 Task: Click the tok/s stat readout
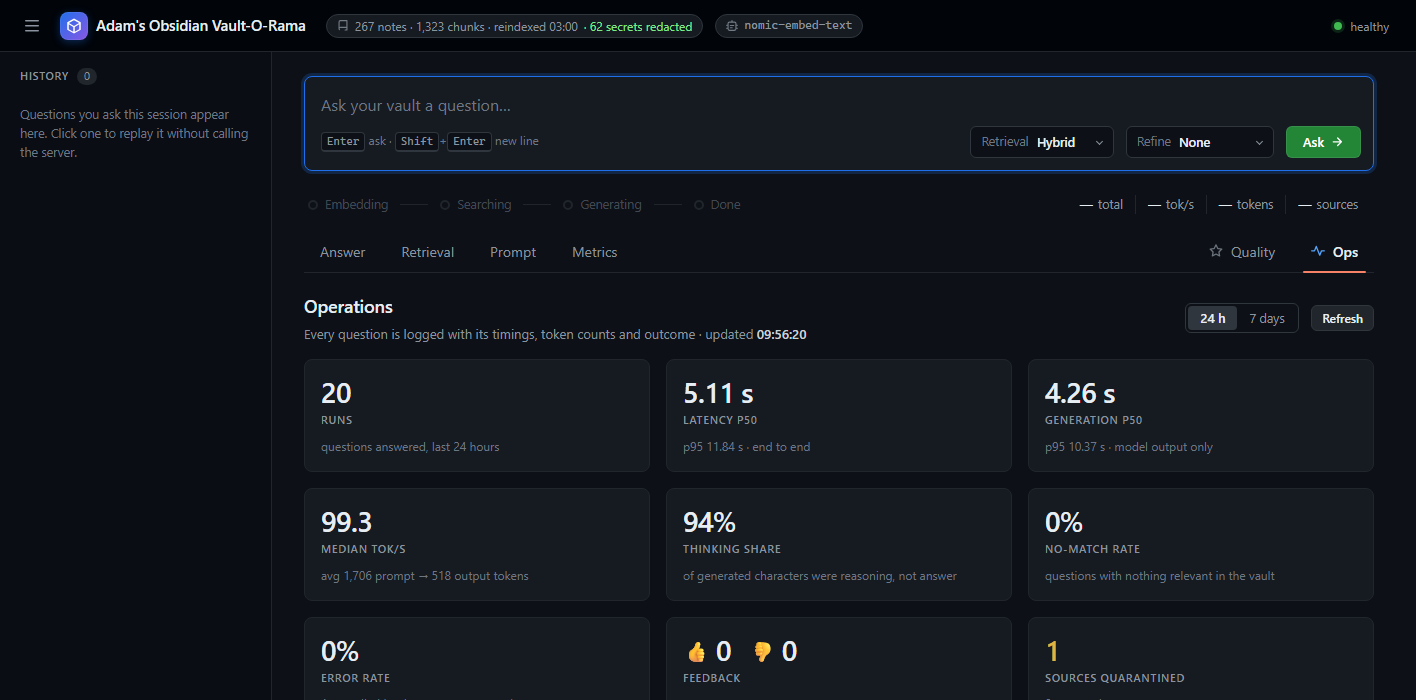tap(1171, 204)
